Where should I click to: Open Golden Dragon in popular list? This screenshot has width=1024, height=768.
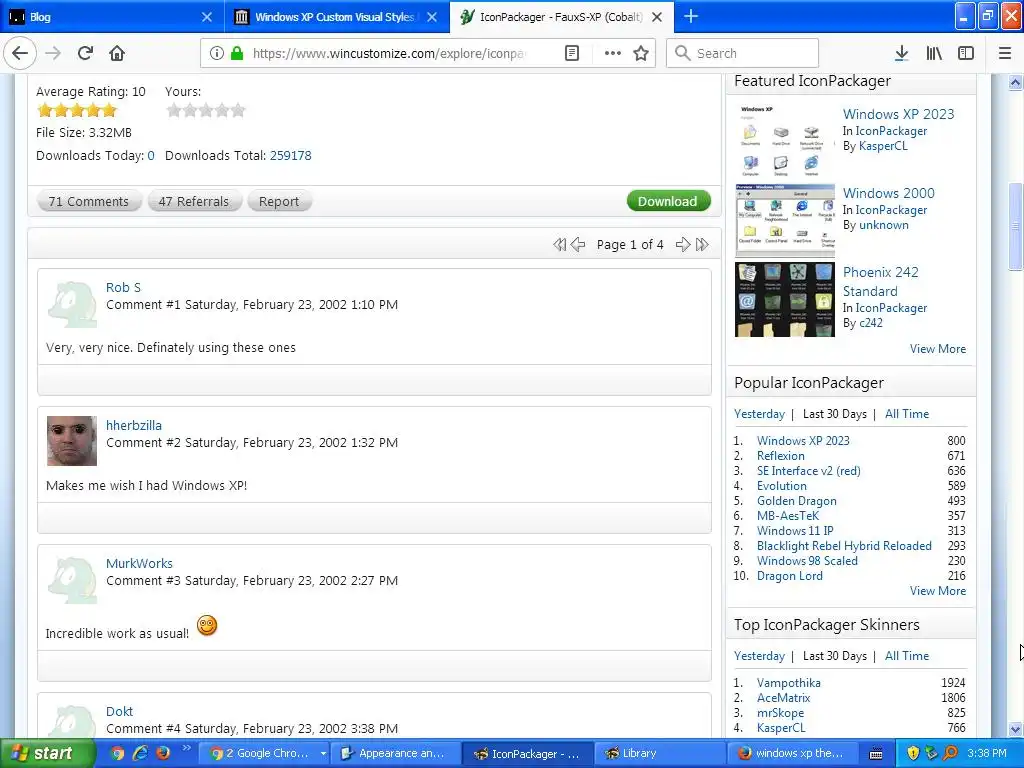point(796,501)
